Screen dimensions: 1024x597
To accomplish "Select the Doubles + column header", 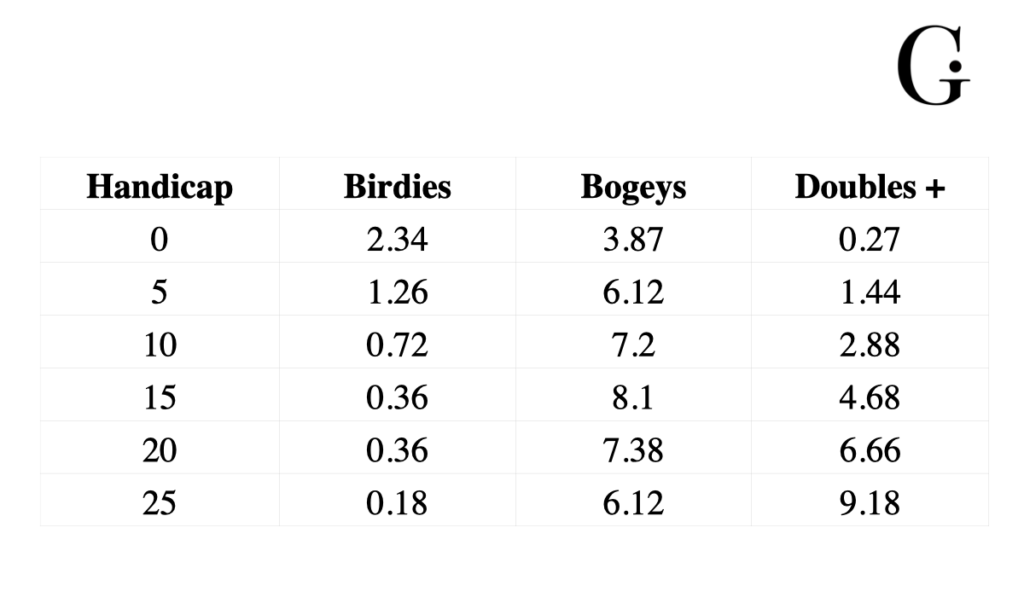I will pyautogui.click(x=869, y=187).
